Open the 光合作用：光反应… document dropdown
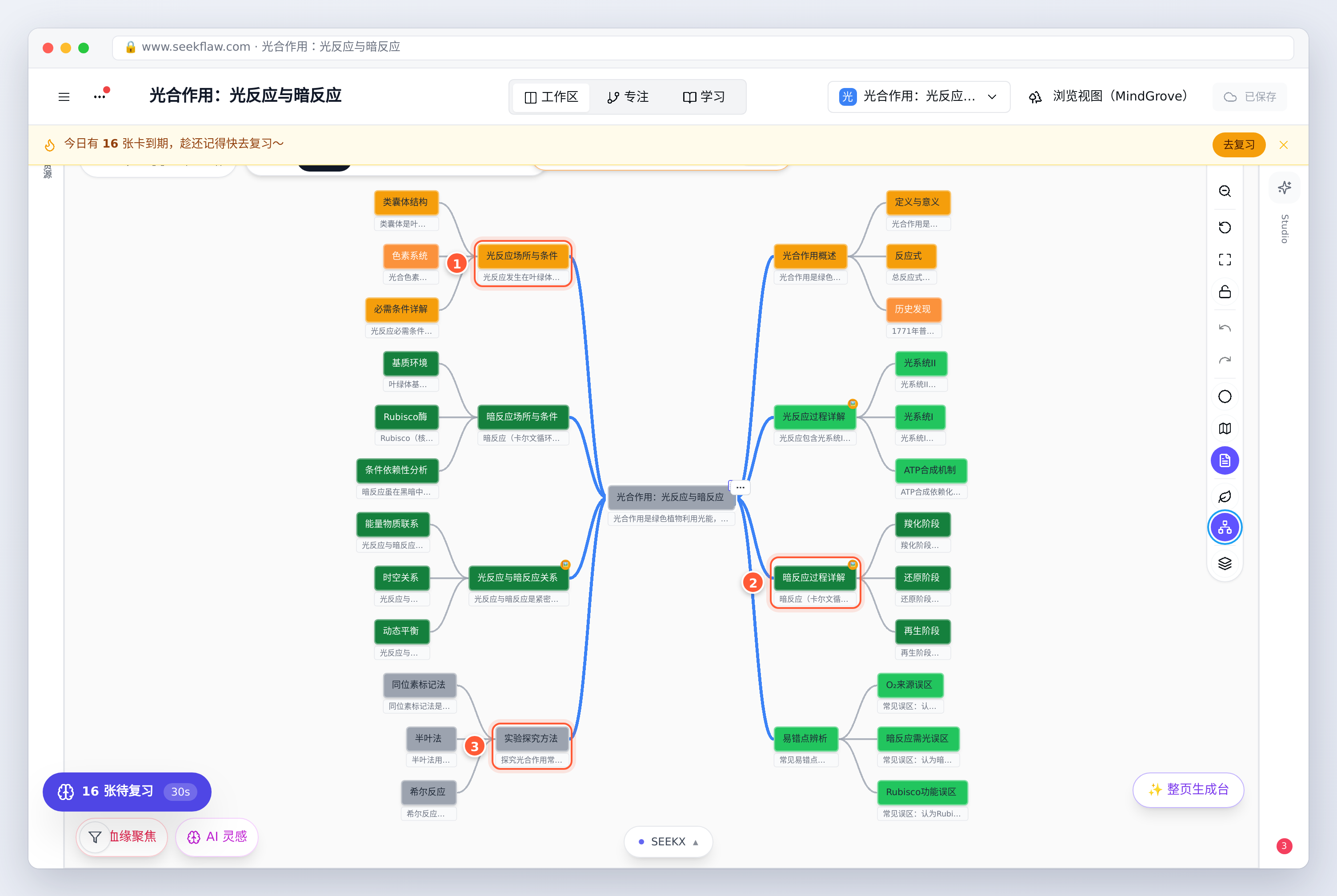The height and width of the screenshot is (896, 1337). pyautogui.click(x=918, y=96)
